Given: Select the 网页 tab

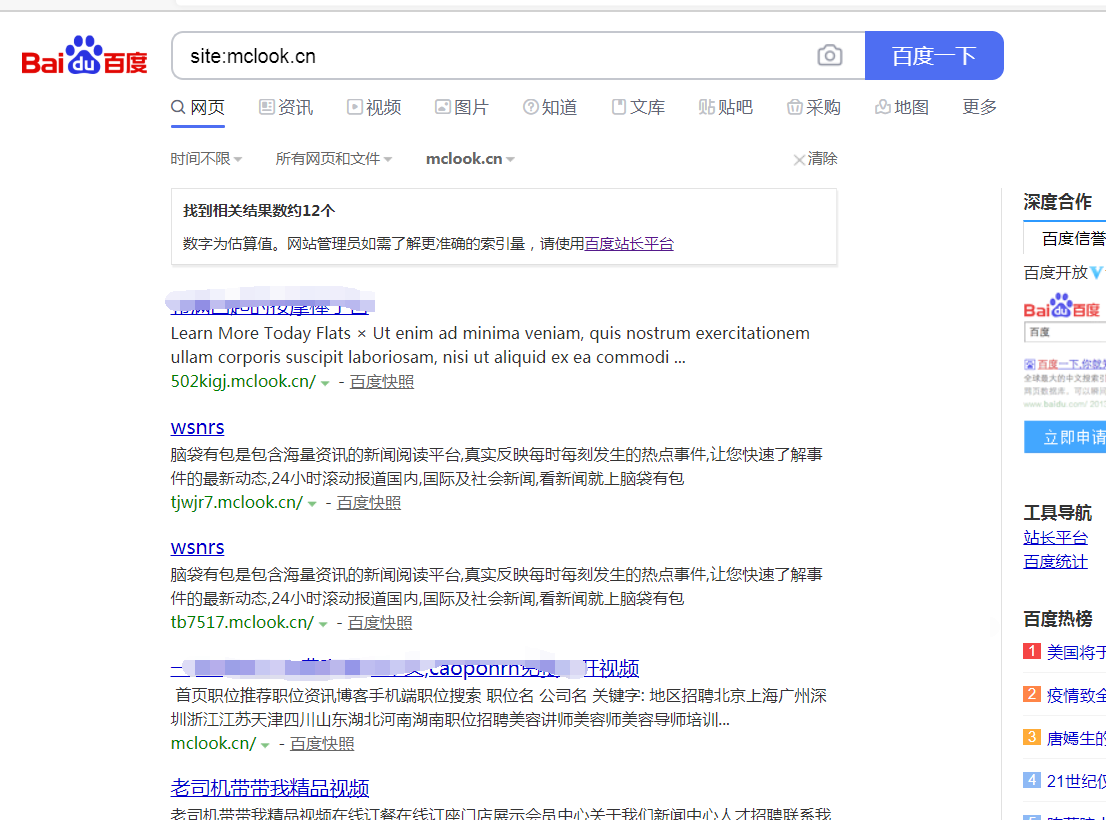Looking at the screenshot, I should (x=198, y=107).
